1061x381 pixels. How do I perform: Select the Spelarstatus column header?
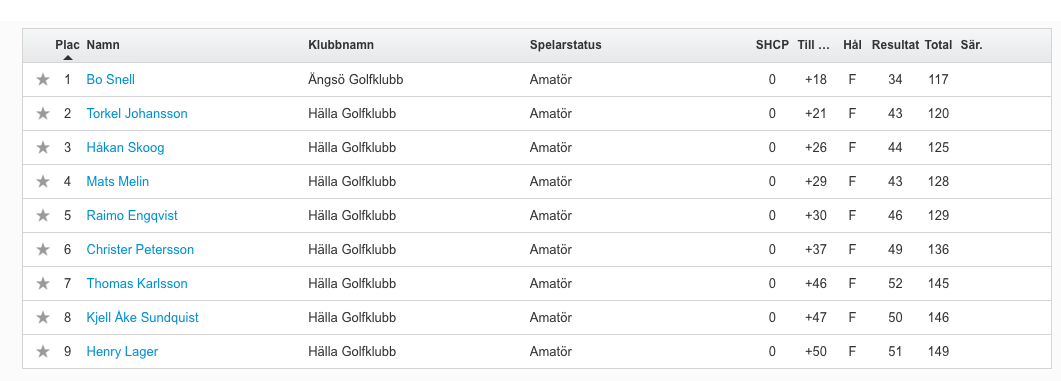[566, 45]
